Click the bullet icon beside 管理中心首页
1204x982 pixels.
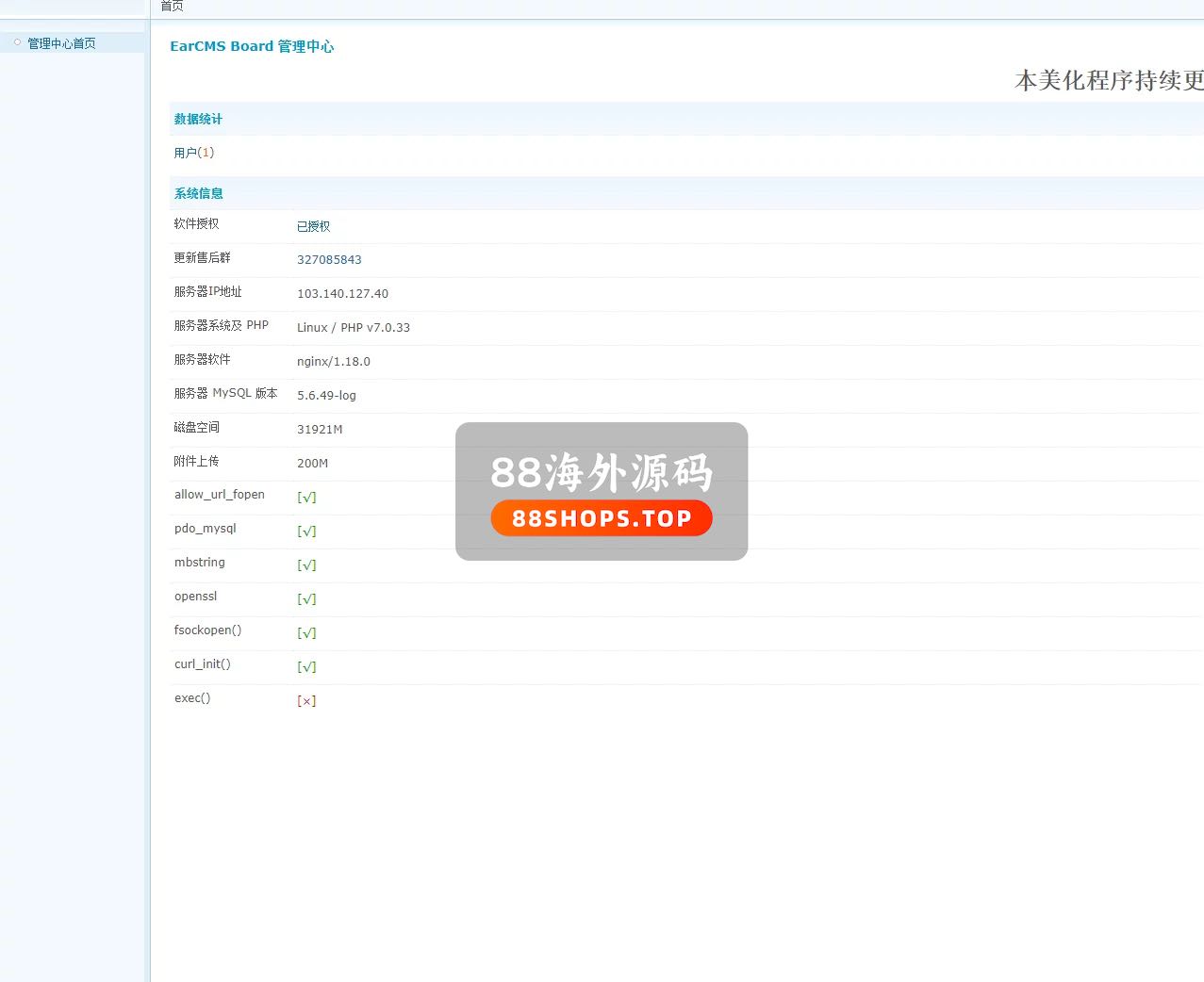(17, 42)
